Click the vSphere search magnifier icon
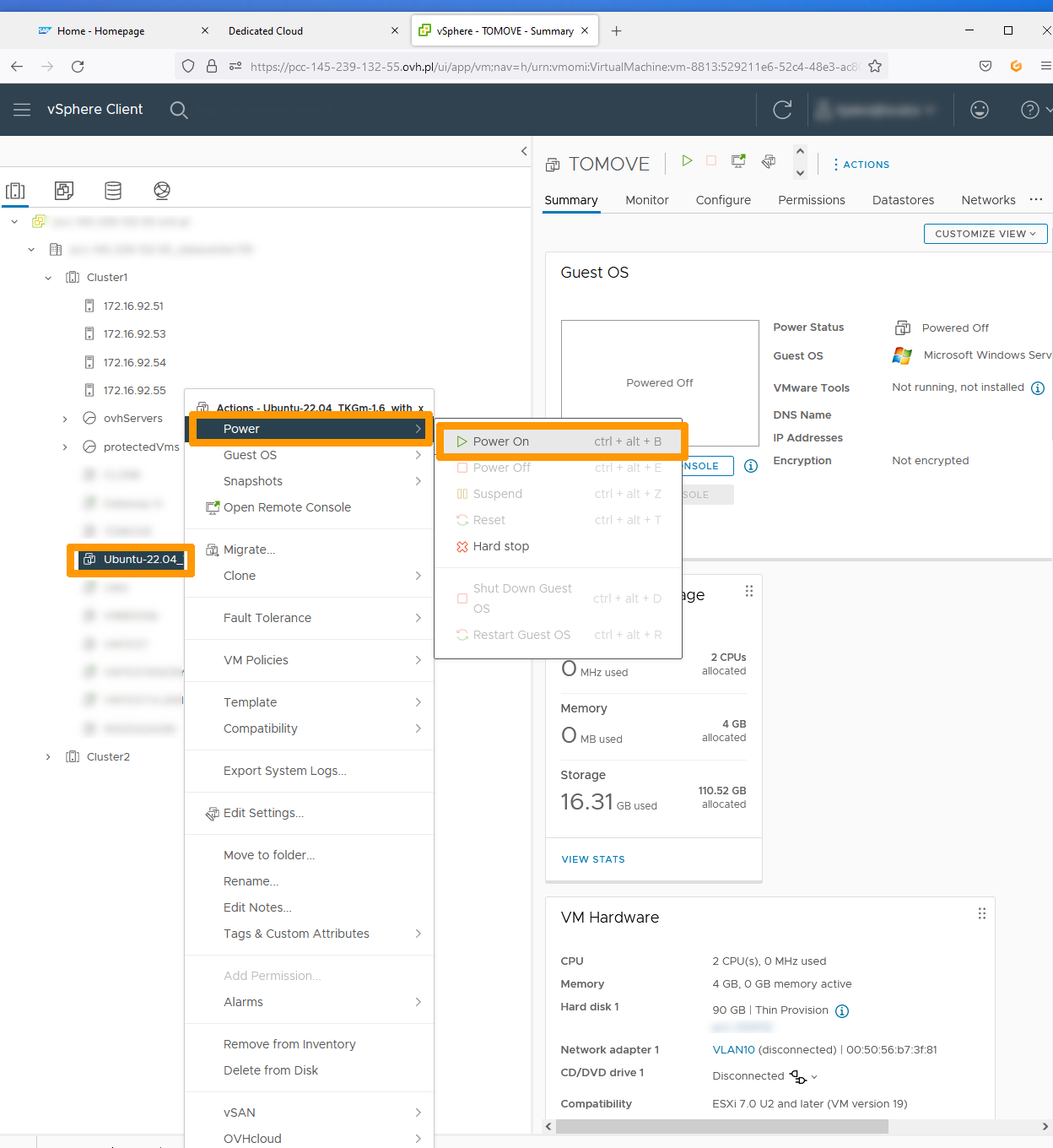Image resolution: width=1053 pixels, height=1148 pixels. click(179, 110)
